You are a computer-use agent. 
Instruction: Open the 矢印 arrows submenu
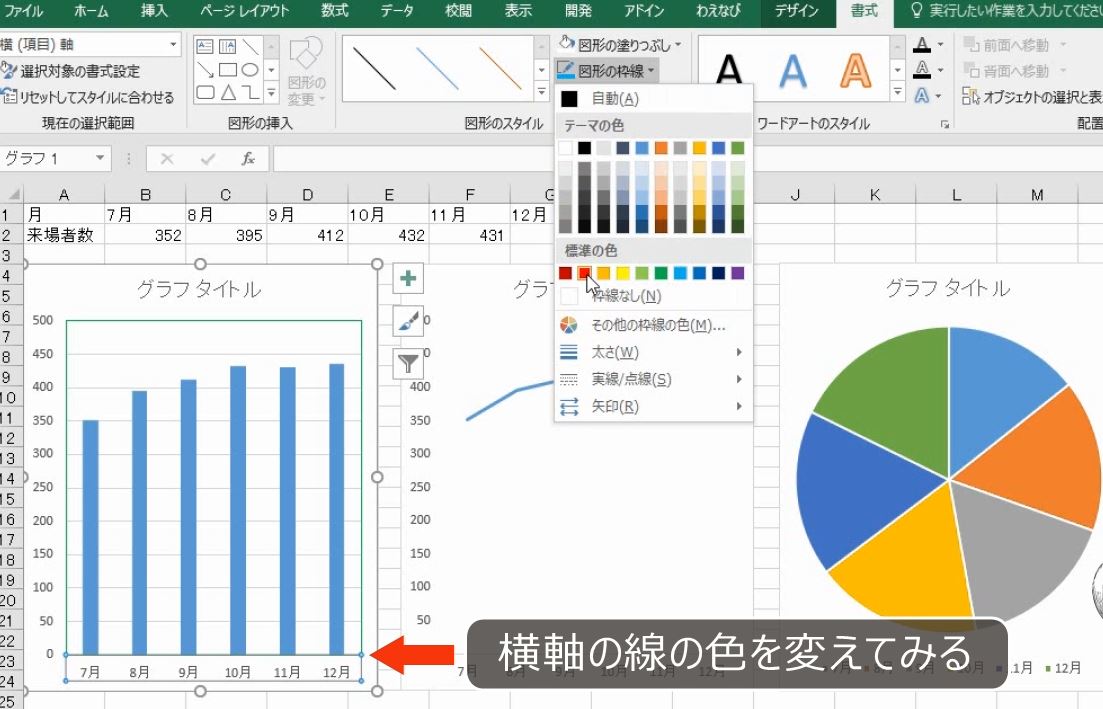(x=653, y=407)
